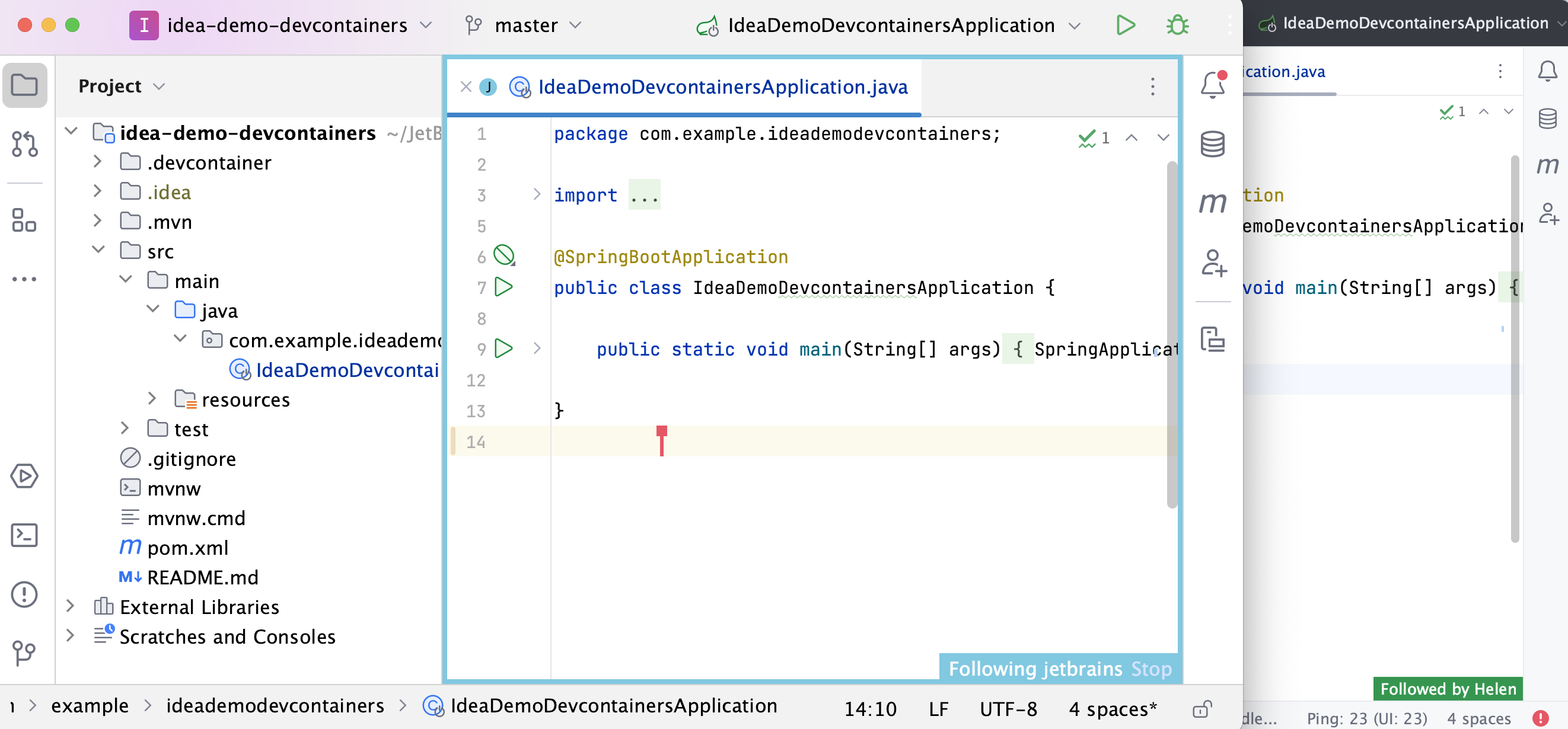Expand the folded import section
Image resolution: width=1568 pixels, height=729 pixels.
537,195
